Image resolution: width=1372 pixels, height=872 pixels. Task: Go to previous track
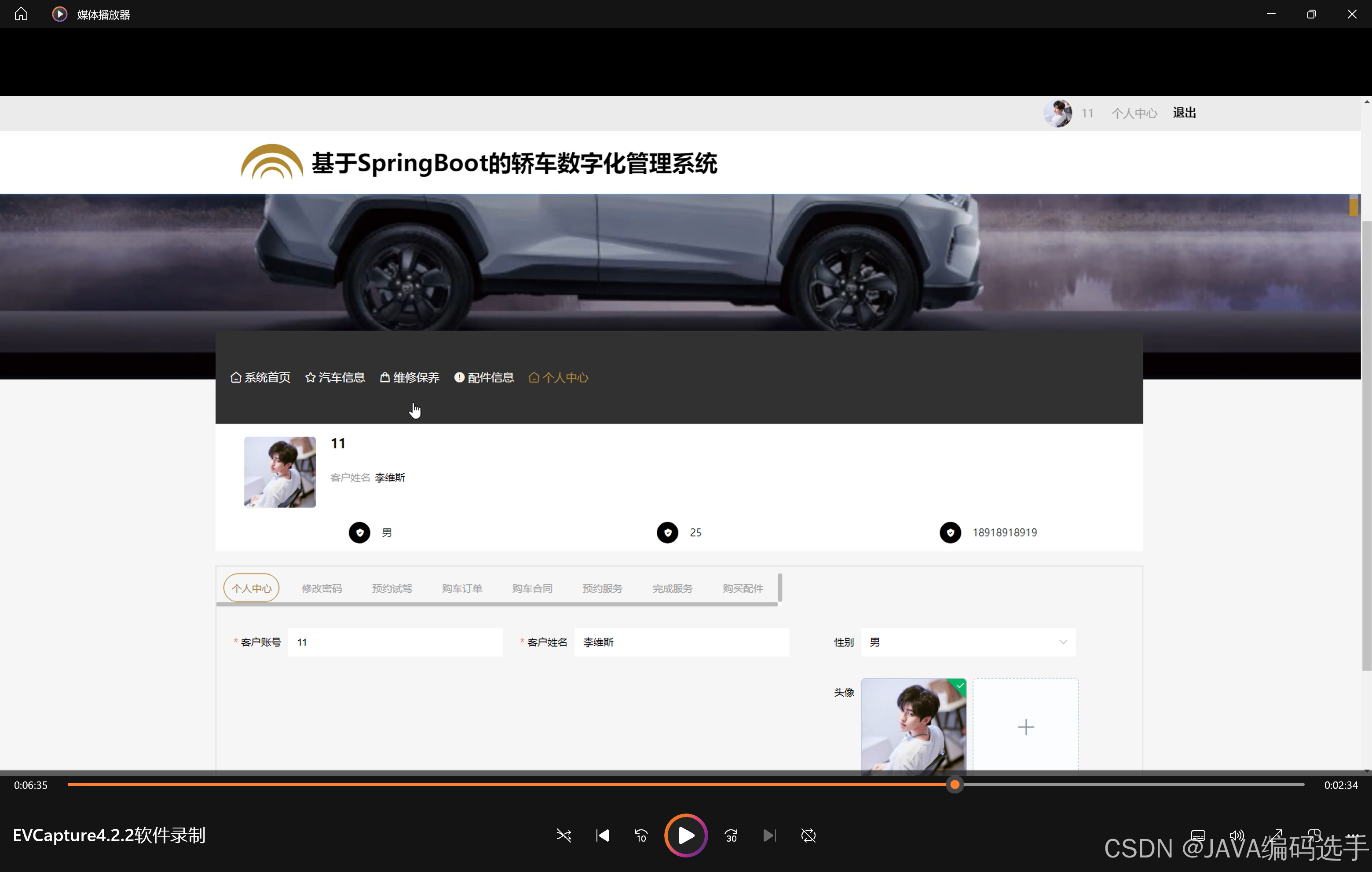pos(602,836)
